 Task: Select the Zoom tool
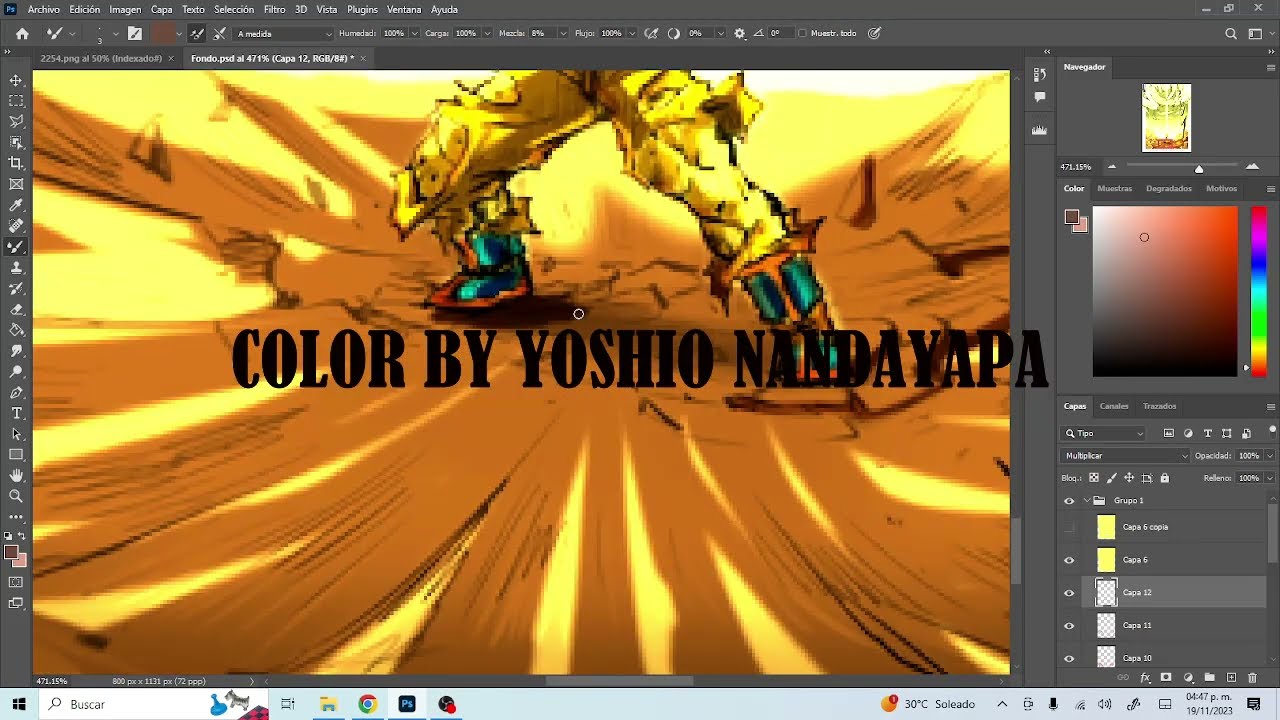(x=16, y=496)
